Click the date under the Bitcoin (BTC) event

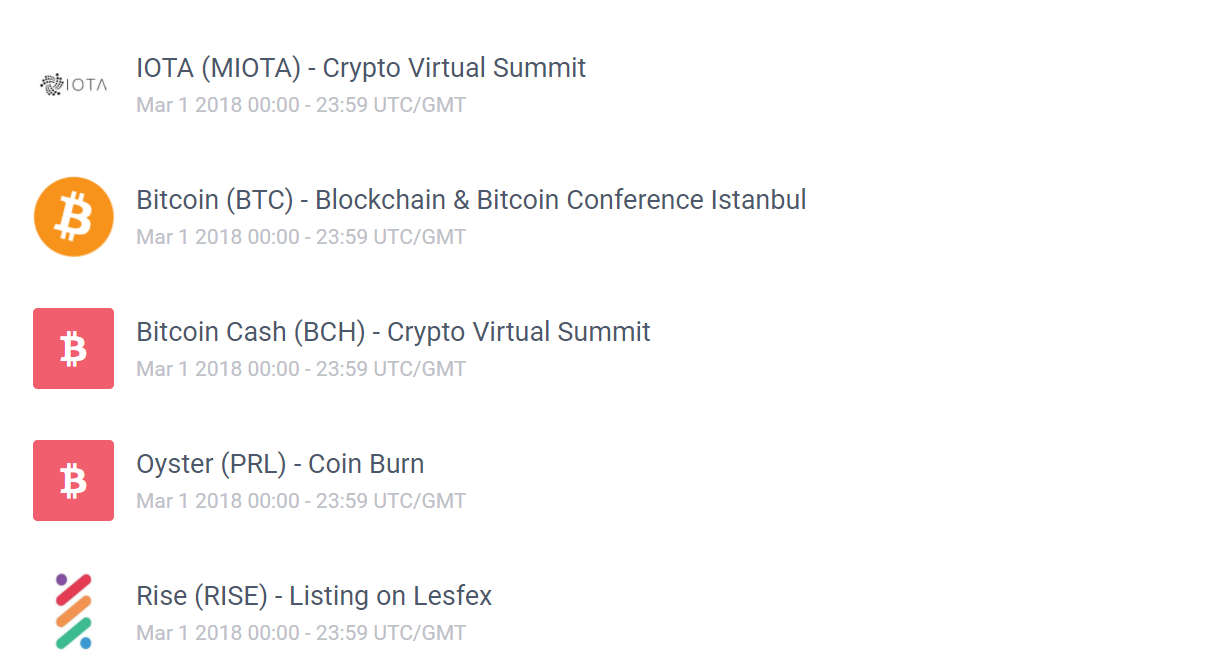click(301, 237)
